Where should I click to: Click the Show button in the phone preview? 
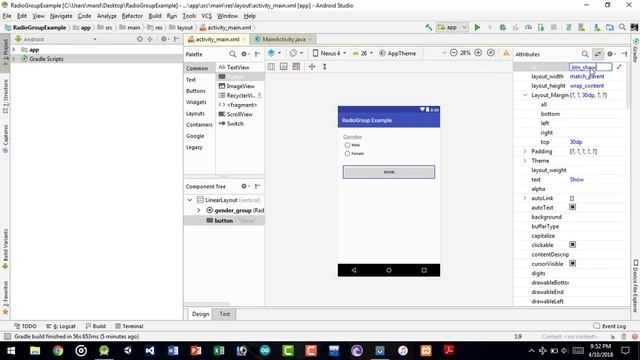[389, 172]
